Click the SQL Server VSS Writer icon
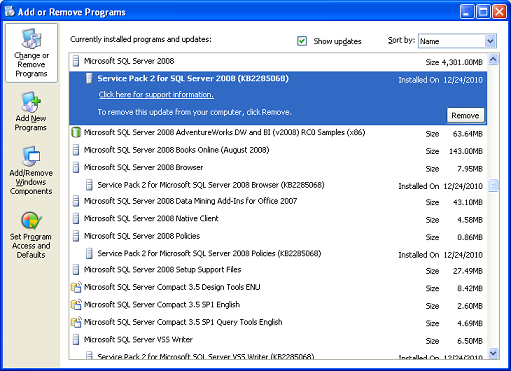The height and width of the screenshot is (371, 511). 76,340
